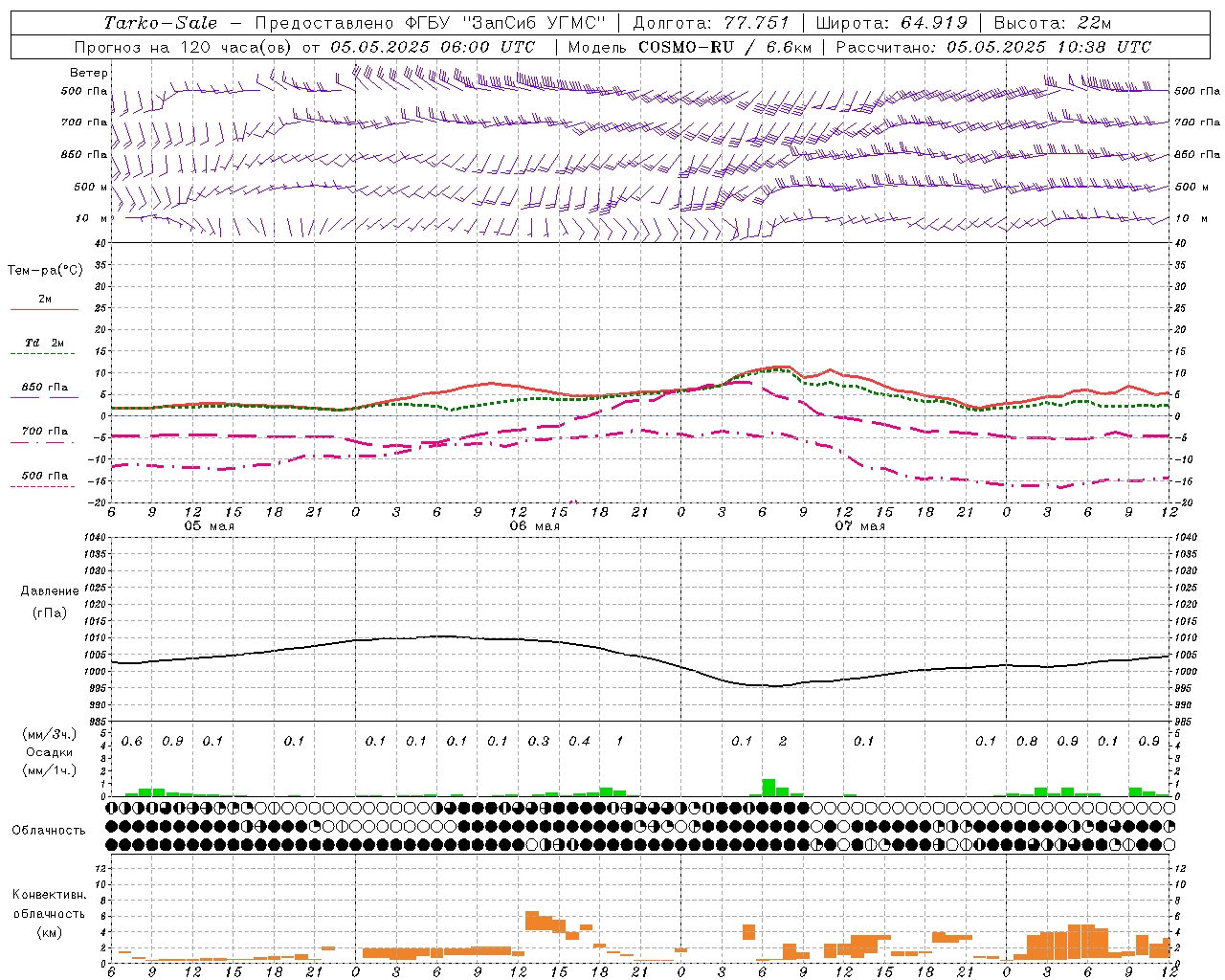Click the 07 мая date label
The height and width of the screenshot is (980, 1225).
coord(860,526)
